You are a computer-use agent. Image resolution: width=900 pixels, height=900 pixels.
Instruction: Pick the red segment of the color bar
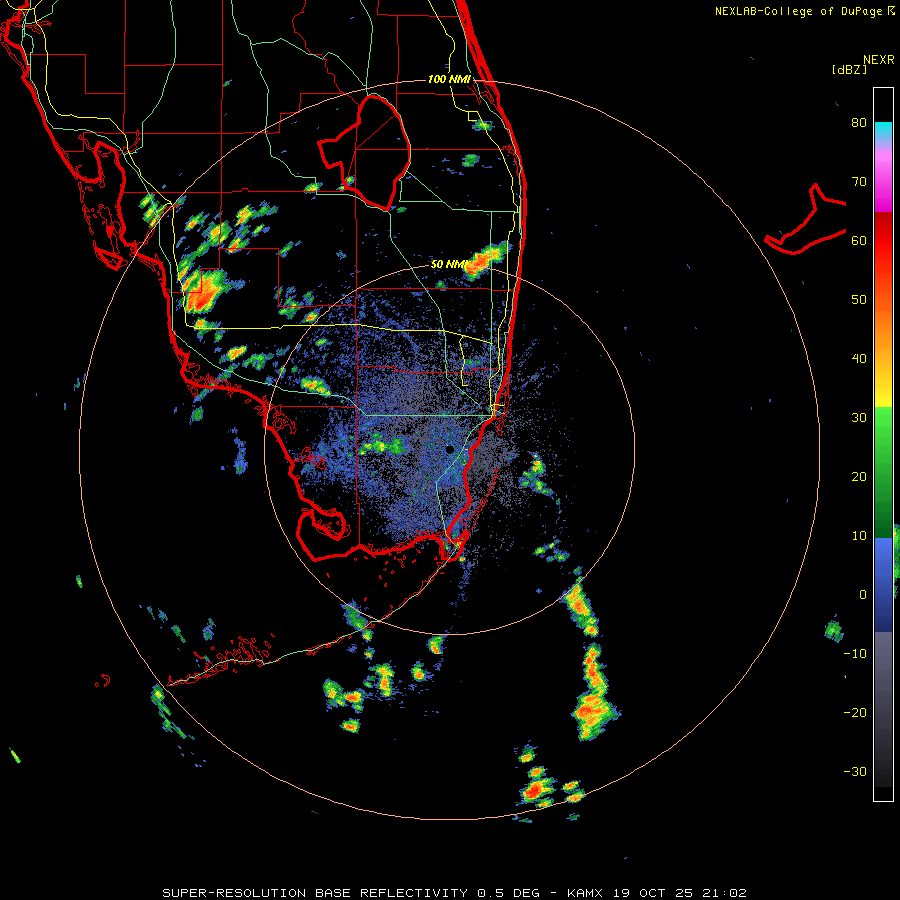883,241
